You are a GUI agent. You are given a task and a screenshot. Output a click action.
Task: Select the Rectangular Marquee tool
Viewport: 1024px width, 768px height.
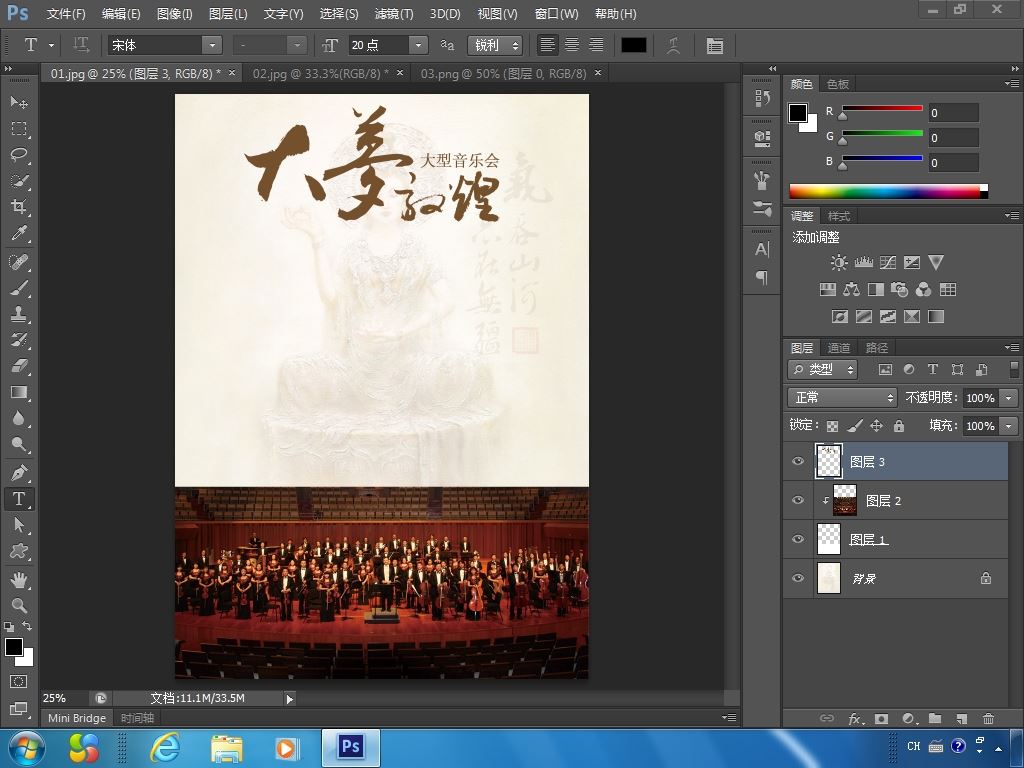pos(19,129)
